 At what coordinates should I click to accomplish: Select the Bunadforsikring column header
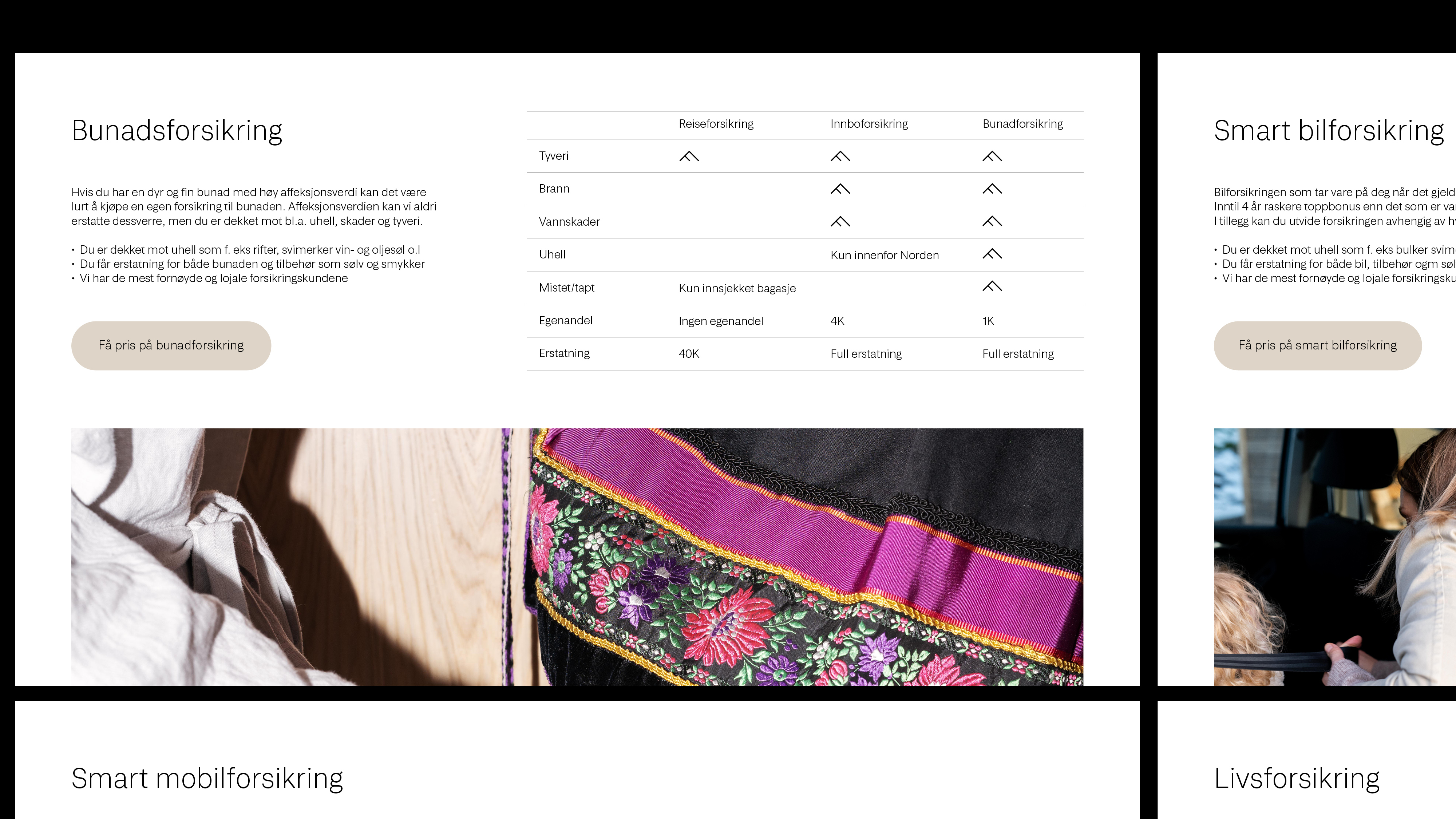pyautogui.click(x=1022, y=124)
